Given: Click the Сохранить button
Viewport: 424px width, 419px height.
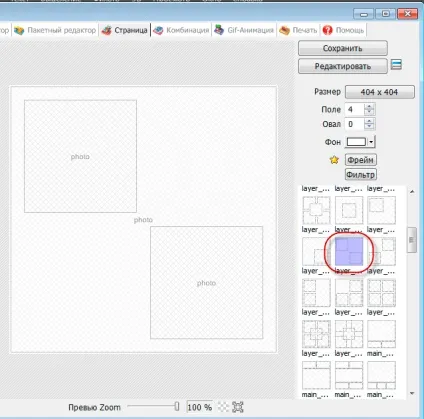Looking at the screenshot, I should tap(343, 48).
